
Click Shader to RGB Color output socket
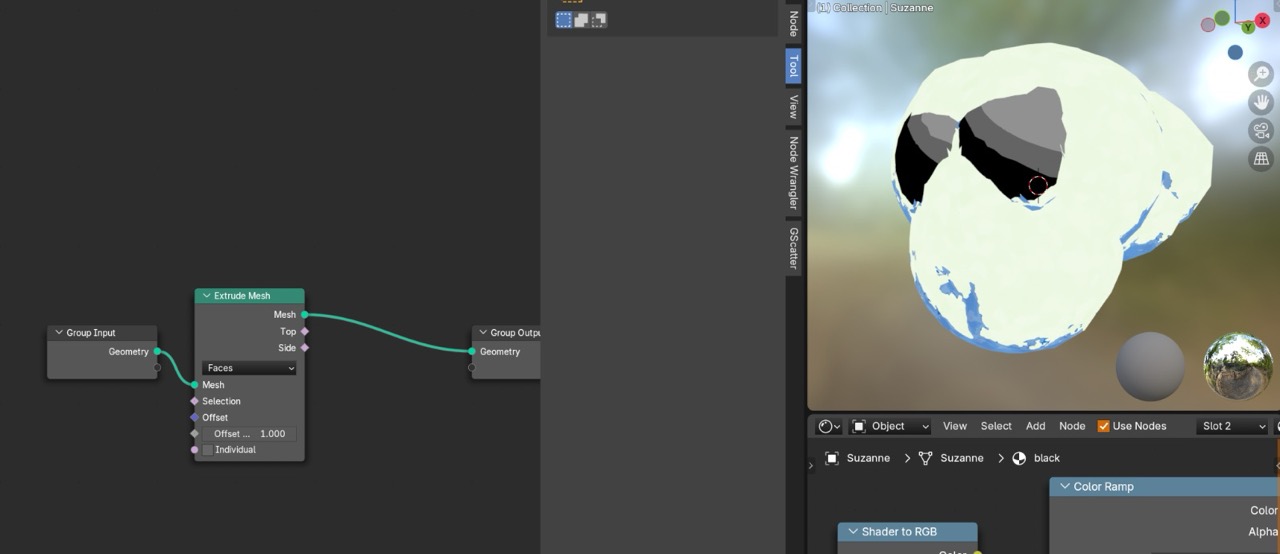[977, 552]
